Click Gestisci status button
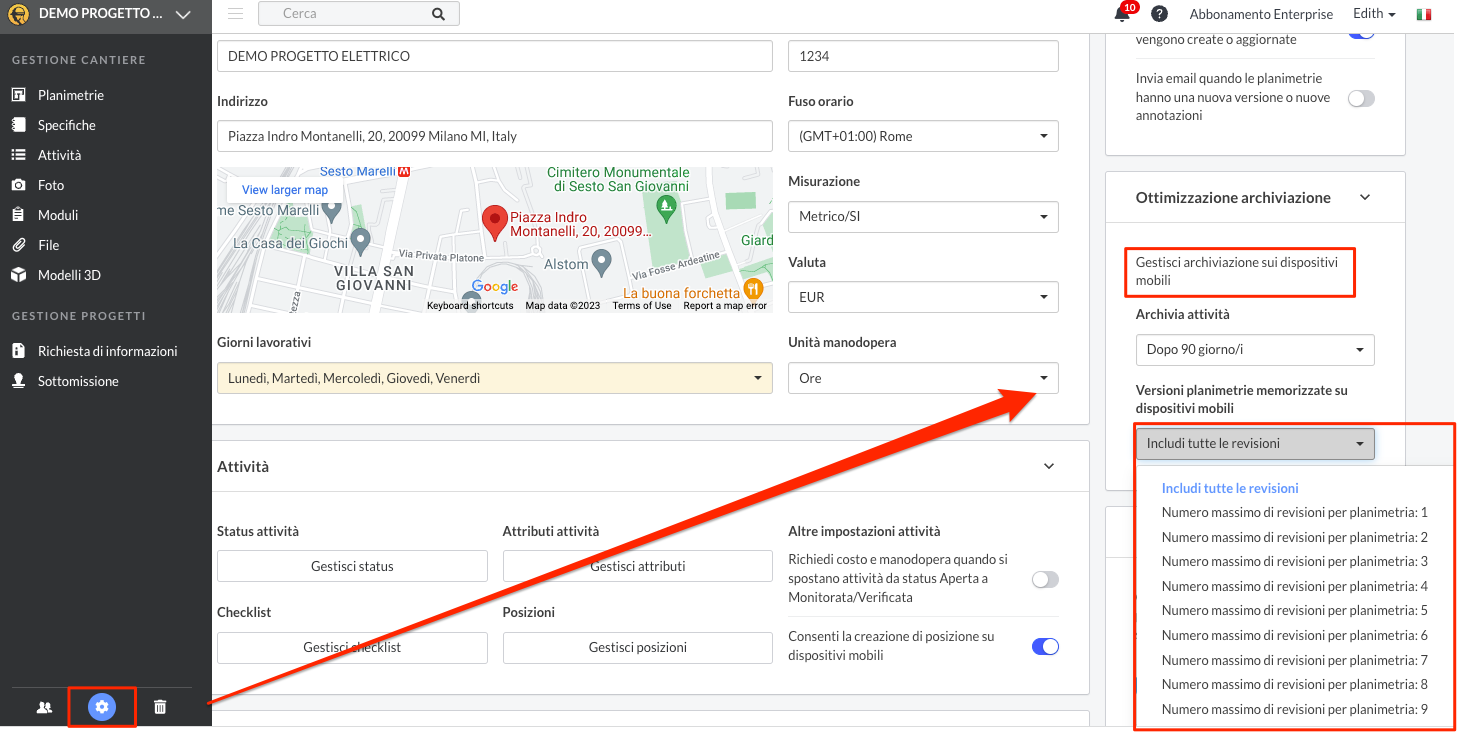The image size is (1457, 732). [352, 566]
